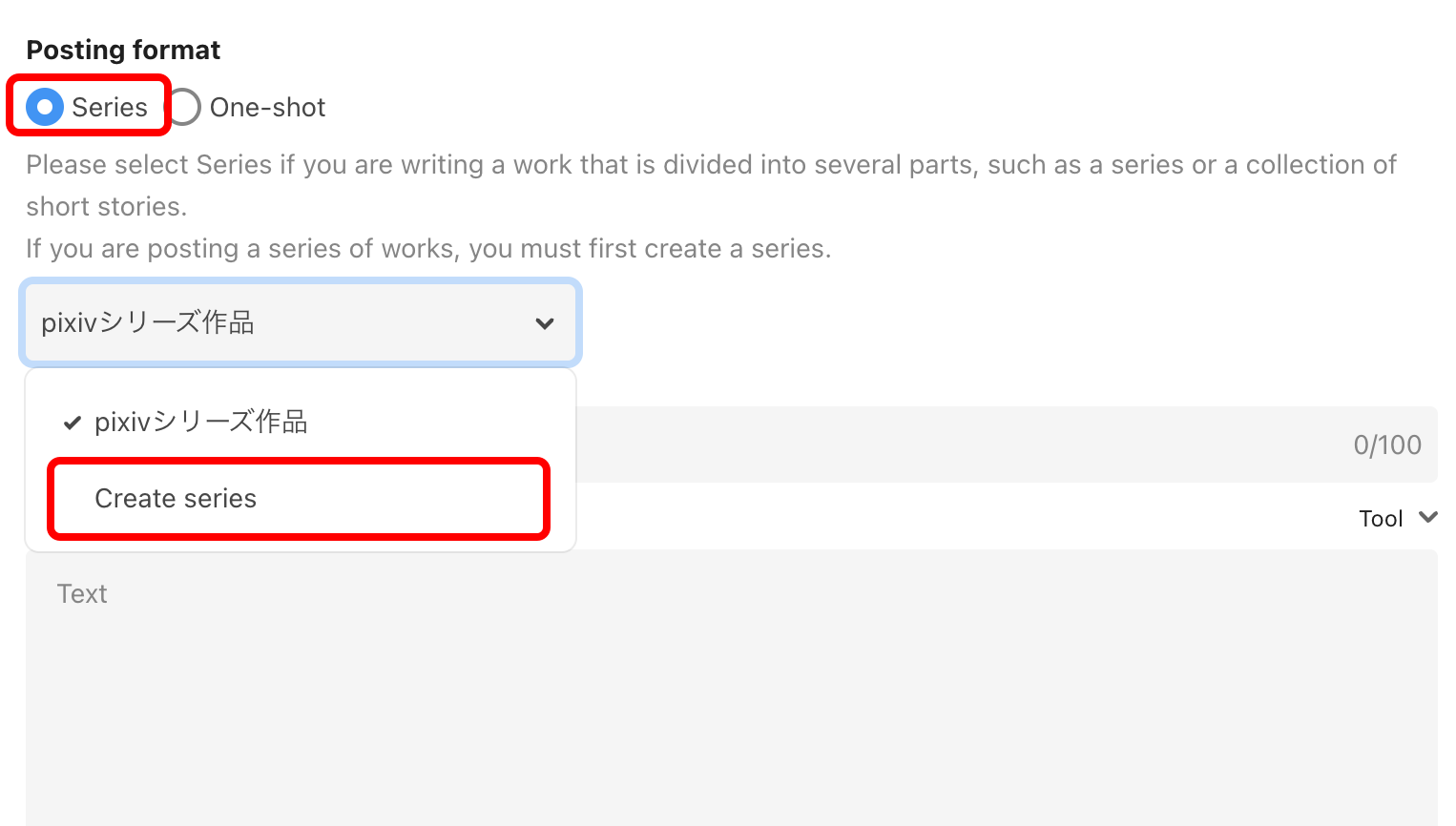Click inside the title input field

(x=954, y=444)
